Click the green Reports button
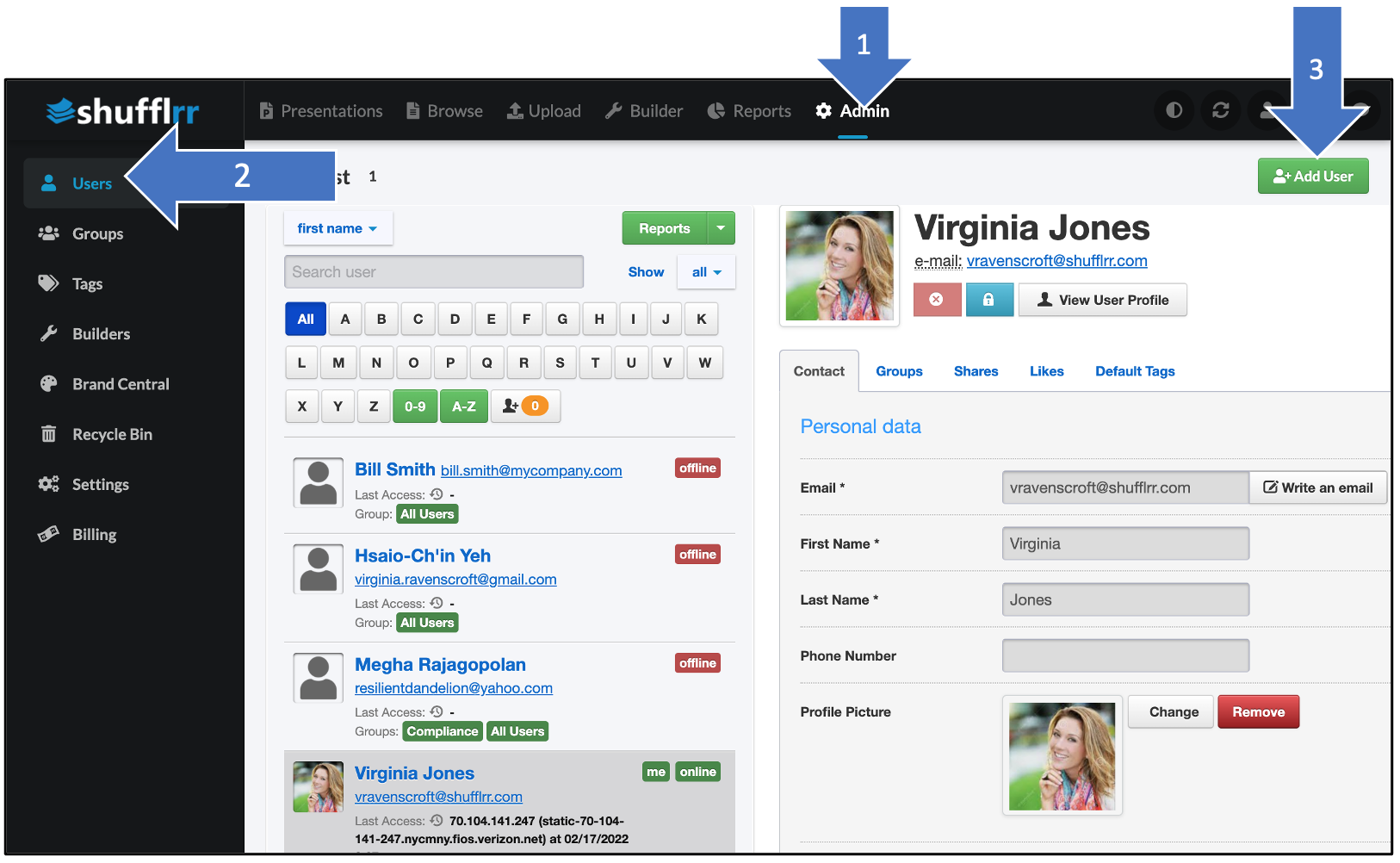Screen dimensions: 1400x863 [x=665, y=228]
